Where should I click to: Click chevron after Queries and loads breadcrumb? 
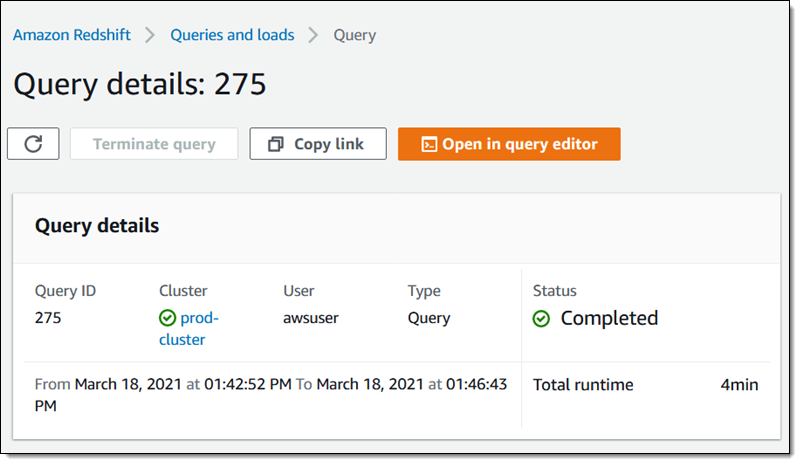click(x=313, y=35)
